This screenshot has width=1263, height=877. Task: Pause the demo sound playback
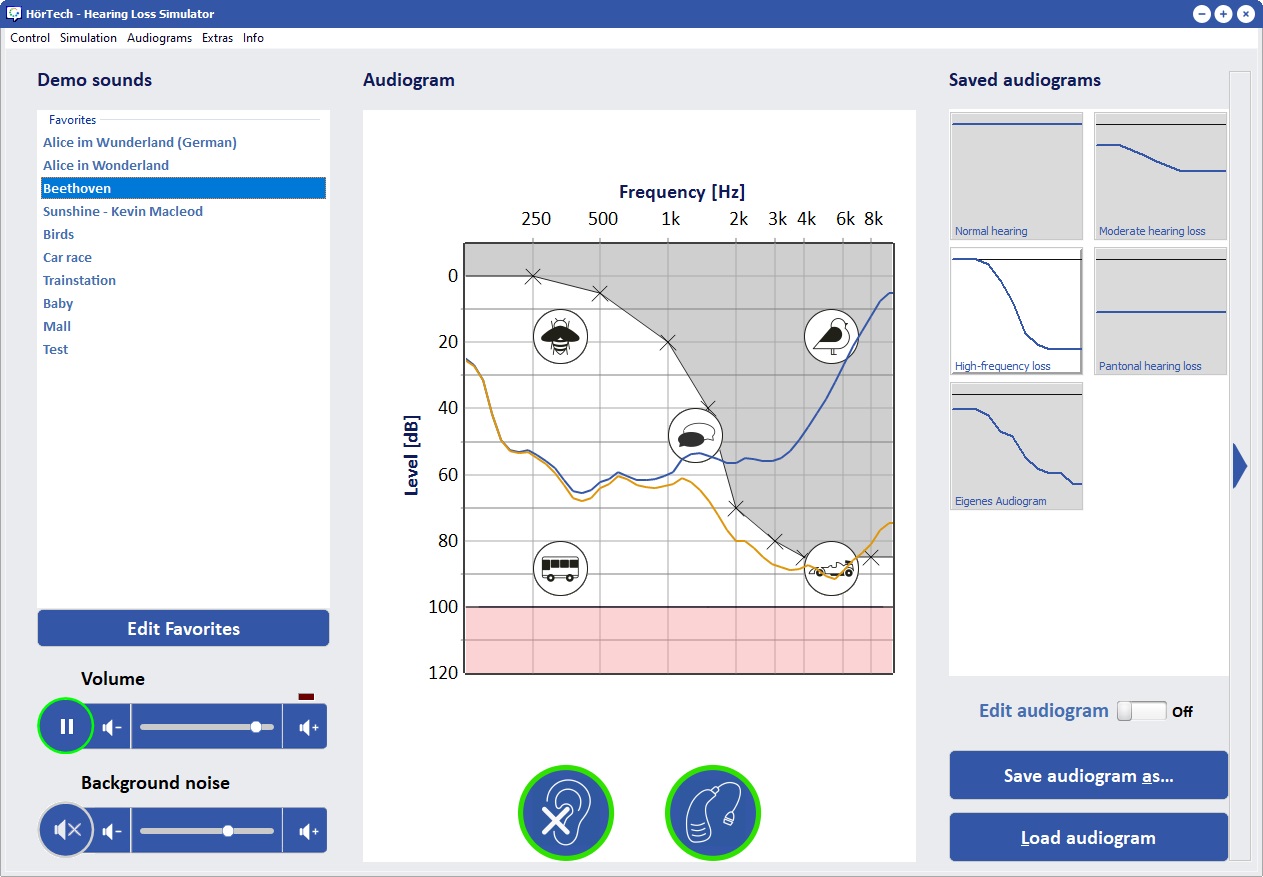click(66, 726)
